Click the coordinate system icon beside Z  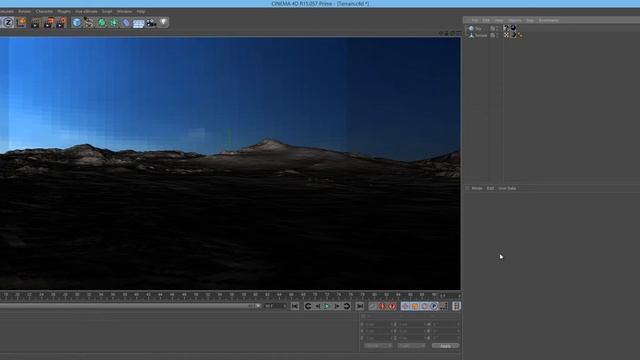point(21,22)
